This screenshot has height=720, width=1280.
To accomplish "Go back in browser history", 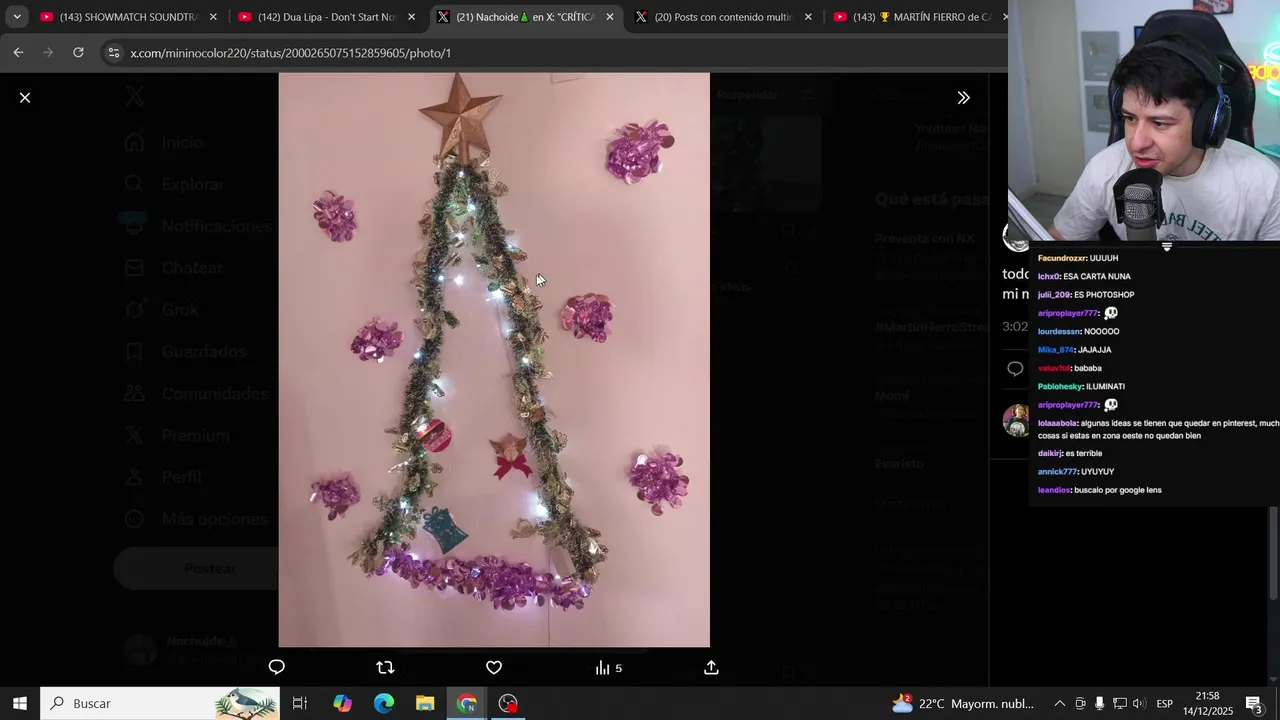I will tap(19, 53).
